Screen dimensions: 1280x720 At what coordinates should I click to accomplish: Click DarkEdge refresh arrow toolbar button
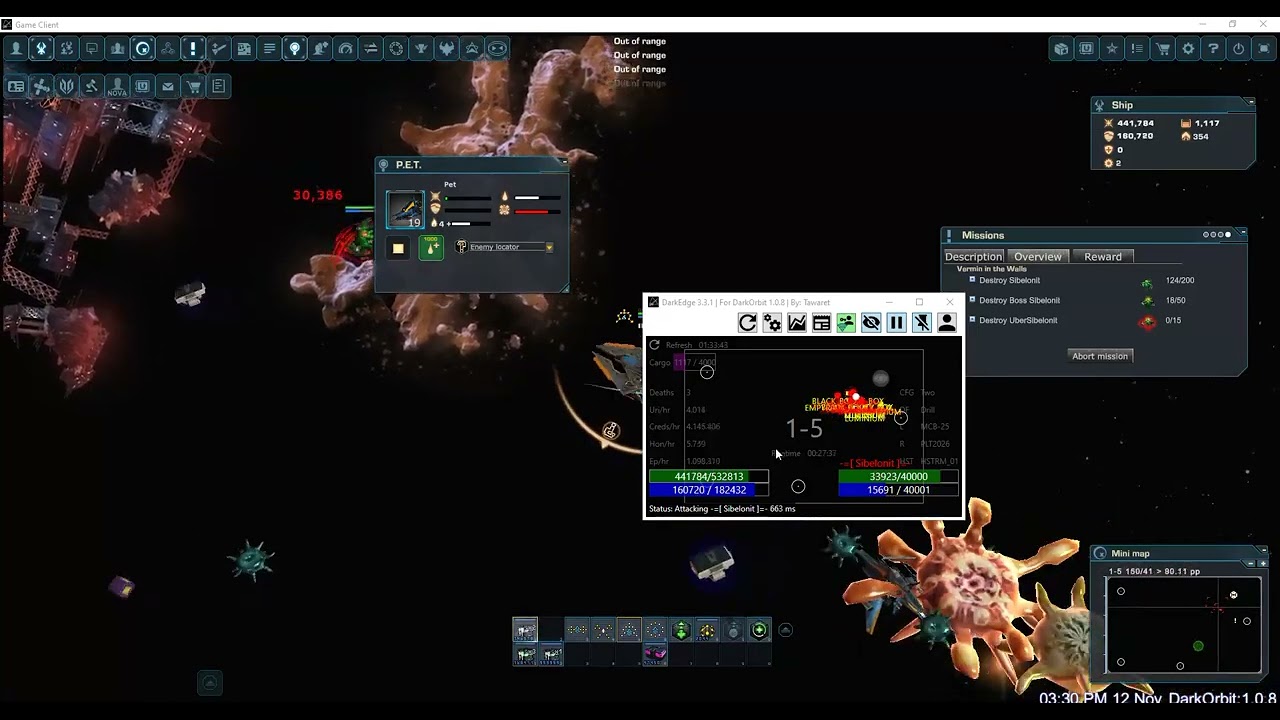[747, 322]
